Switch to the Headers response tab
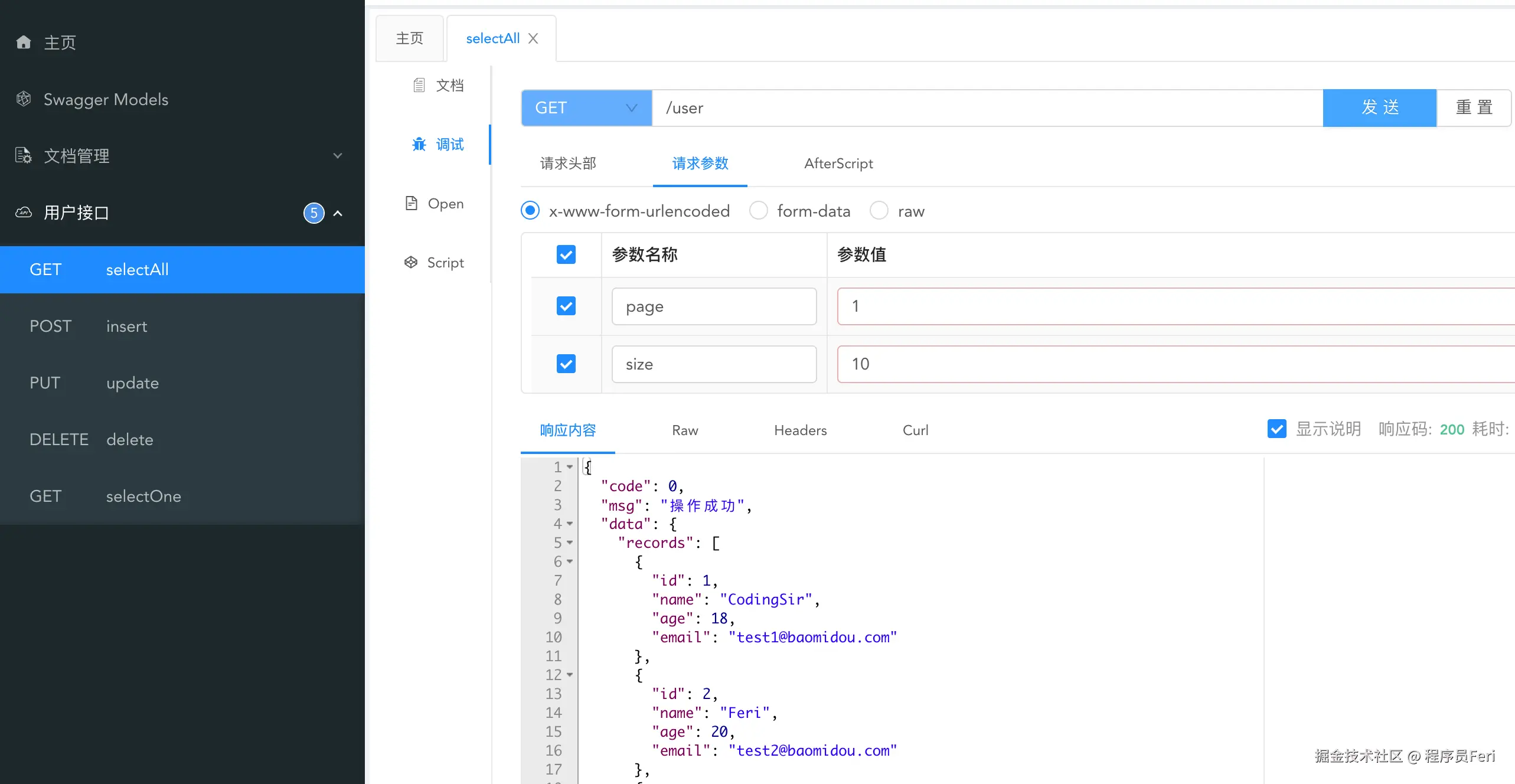Viewport: 1515px width, 784px height. point(800,430)
